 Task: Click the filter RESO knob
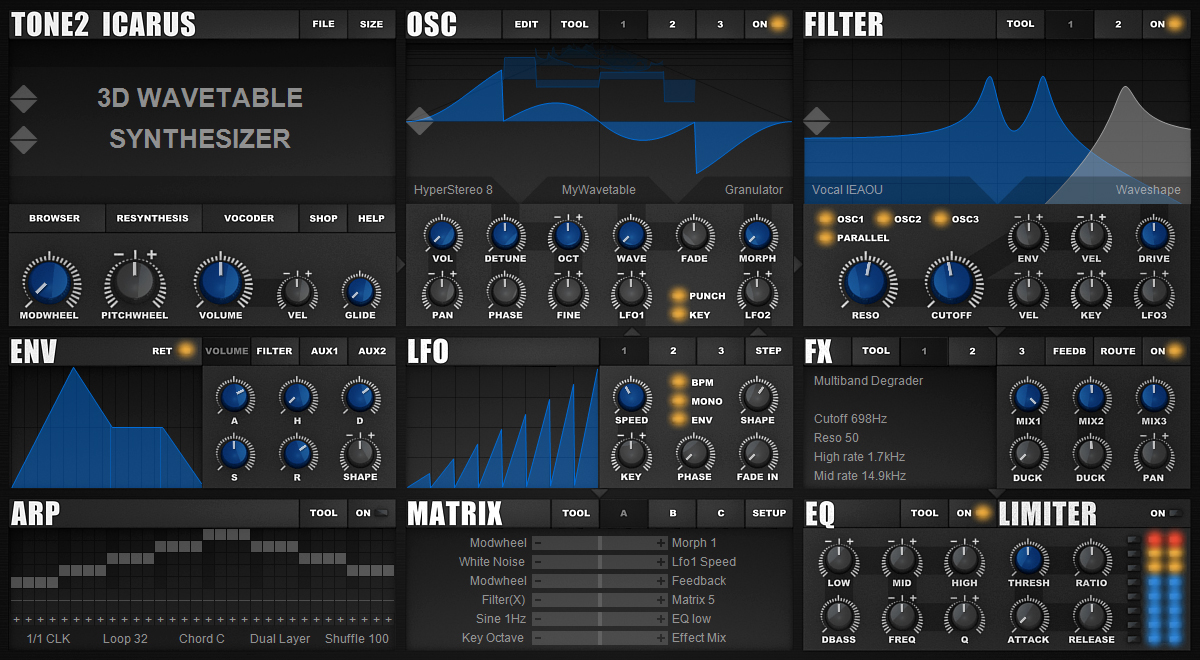tap(865, 282)
